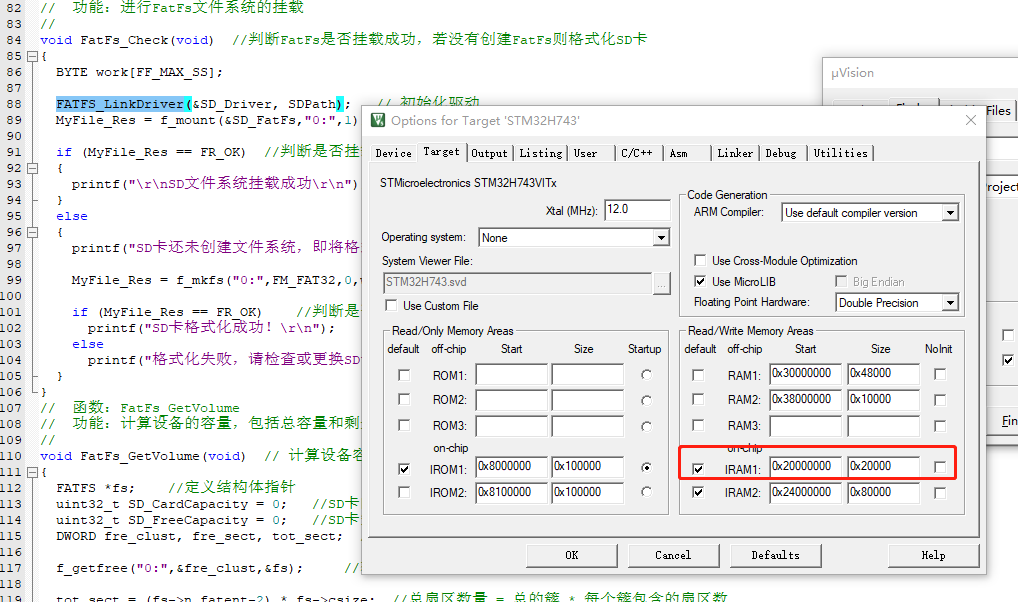Edit the RAM1 Size field 0x48000
The image size is (1018, 602).
pos(884,373)
